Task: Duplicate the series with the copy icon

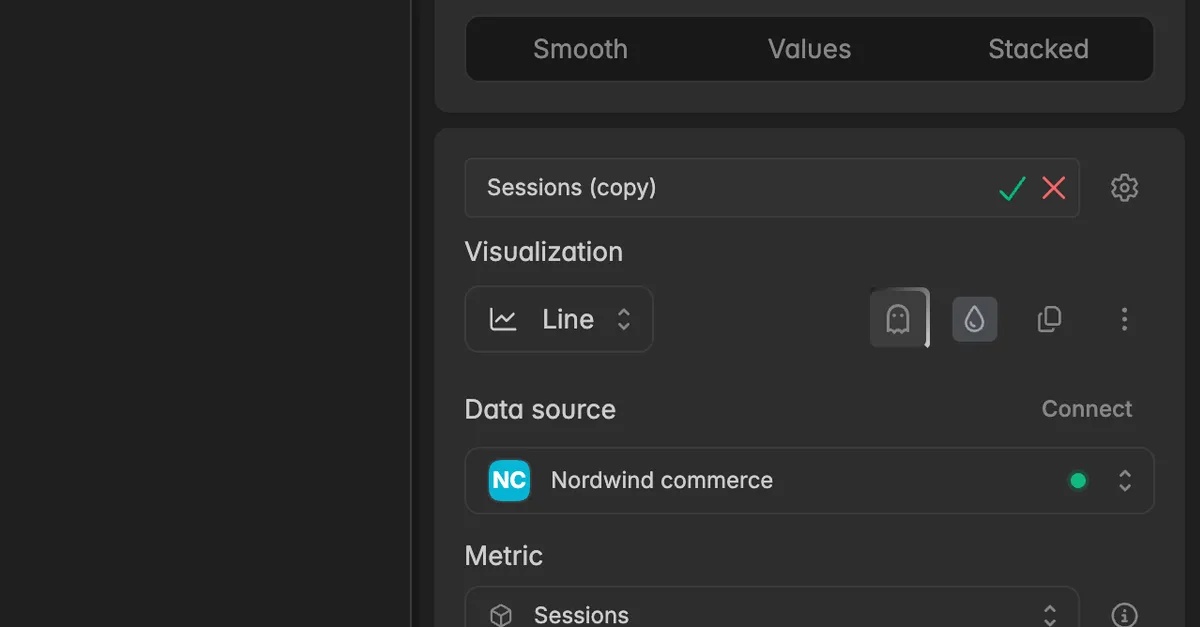Action: coord(1049,319)
